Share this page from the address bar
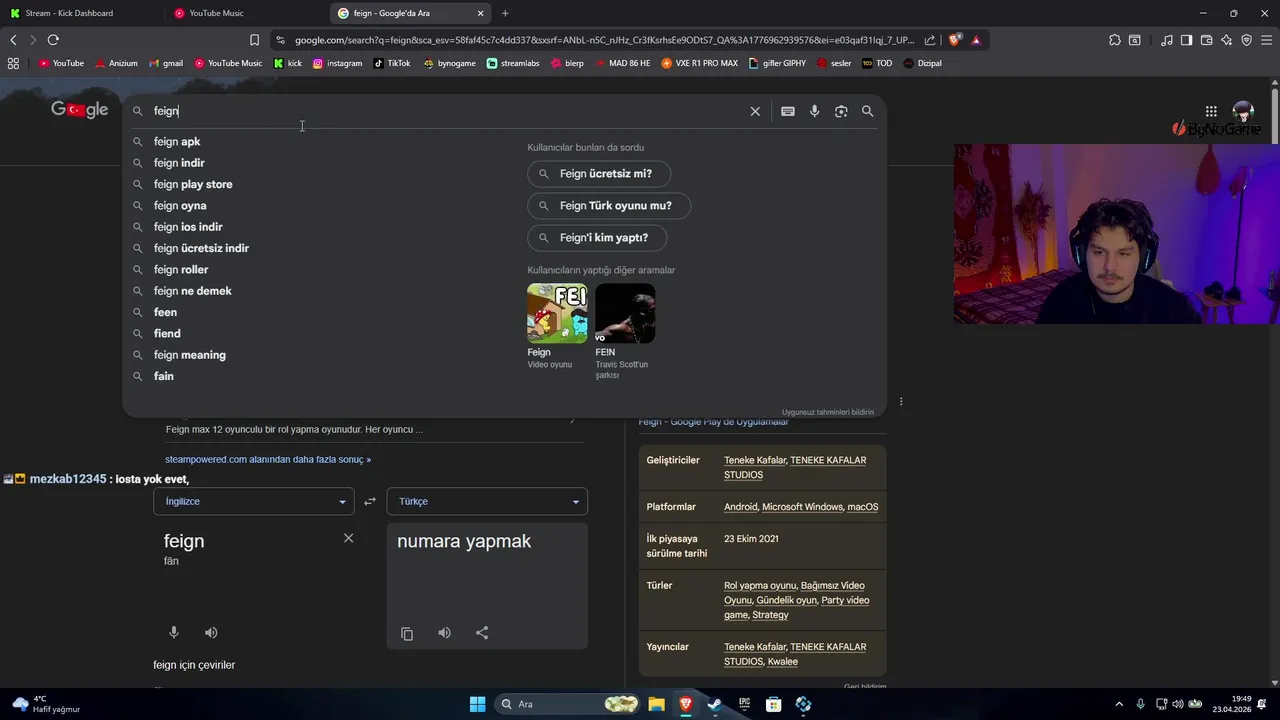The height and width of the screenshot is (720, 1280). point(930,40)
